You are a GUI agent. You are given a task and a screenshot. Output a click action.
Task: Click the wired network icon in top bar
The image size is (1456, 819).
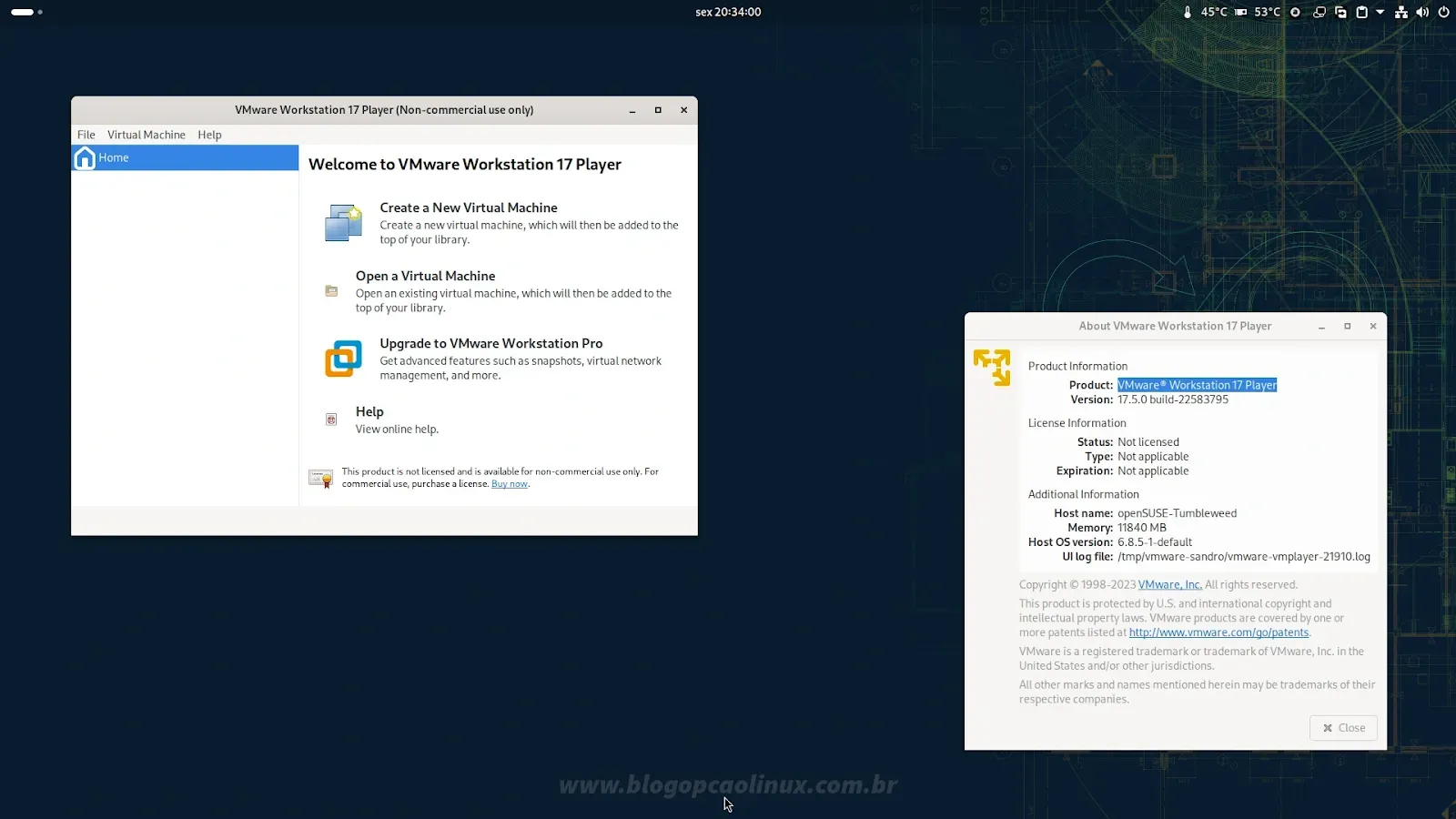coord(1401,12)
